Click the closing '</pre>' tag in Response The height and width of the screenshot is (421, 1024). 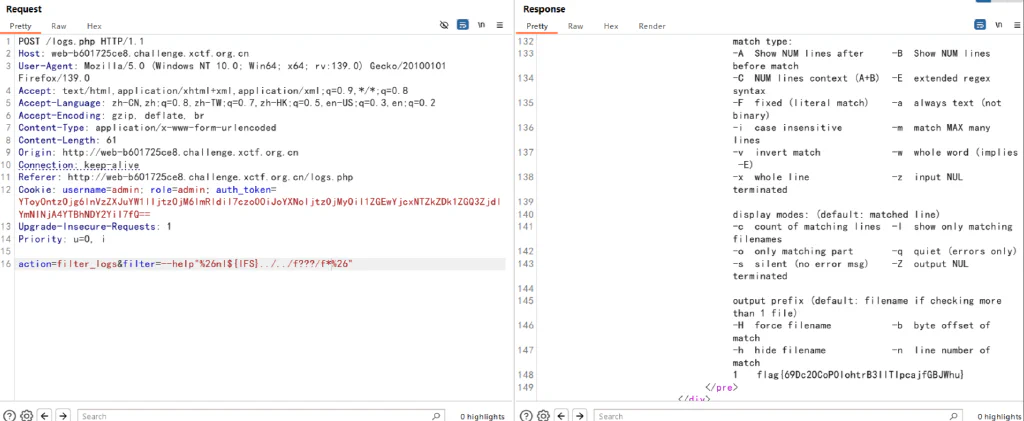(x=722, y=387)
